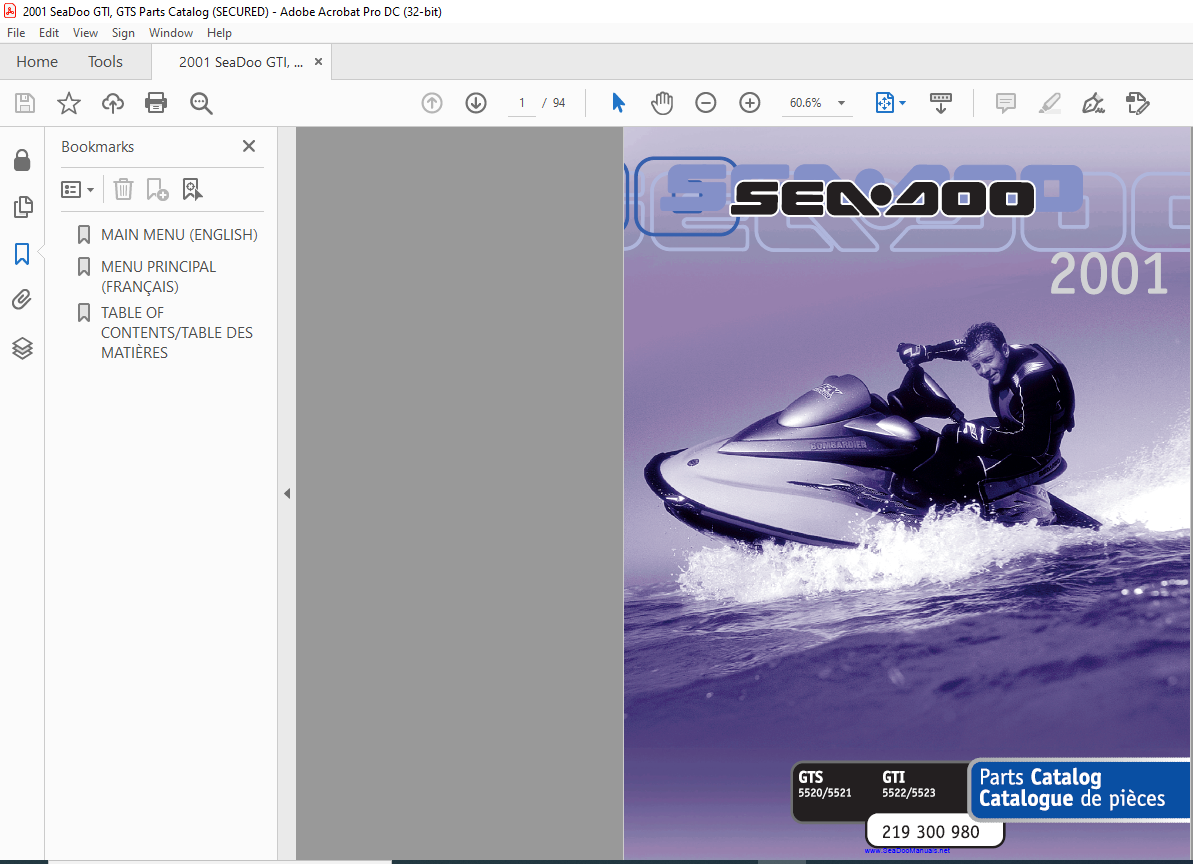Click www.SeaDooManuals.net link on page
The width and height of the screenshot is (1193, 864).
907,850
